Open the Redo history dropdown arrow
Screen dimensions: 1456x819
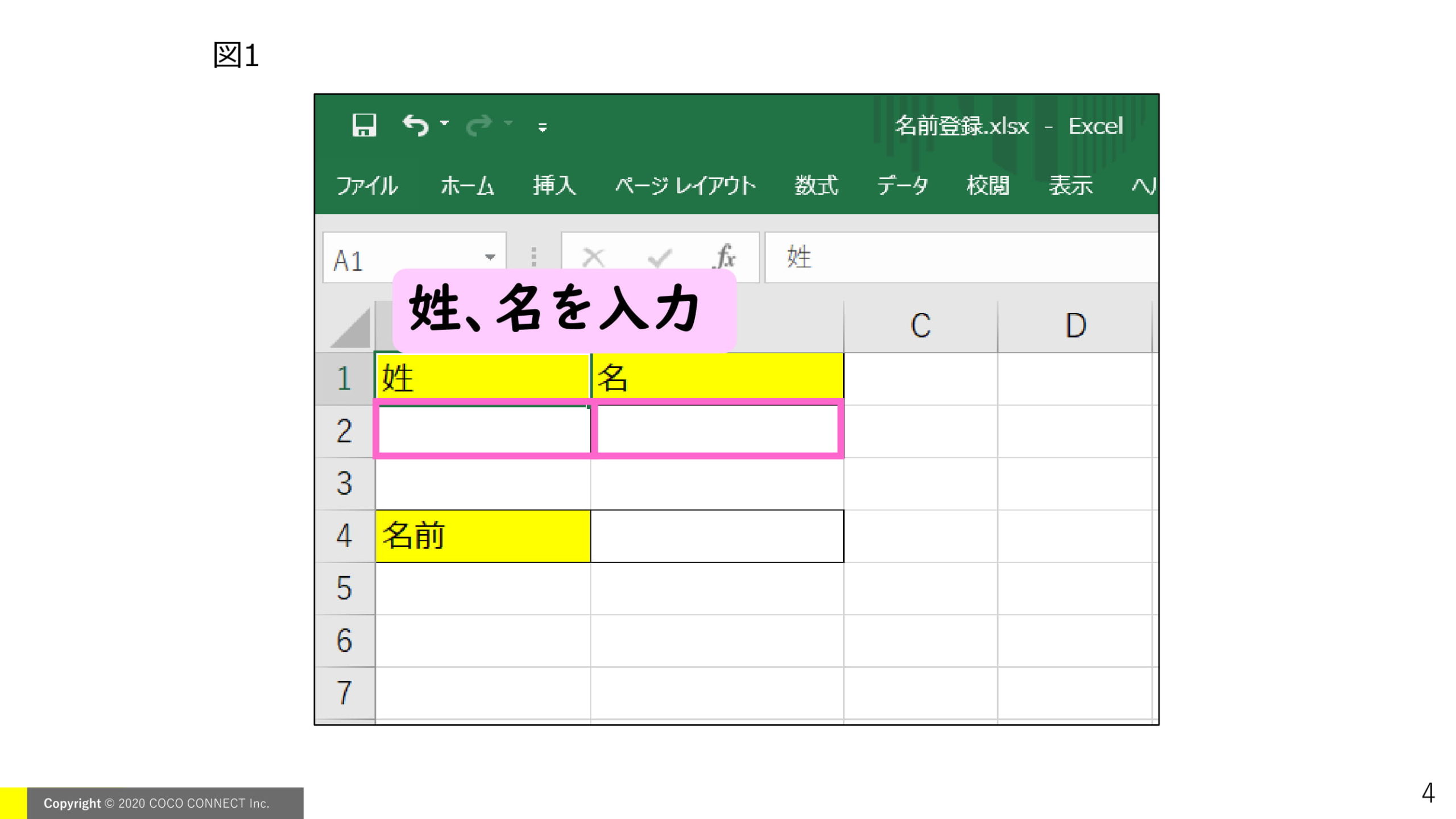[x=508, y=123]
